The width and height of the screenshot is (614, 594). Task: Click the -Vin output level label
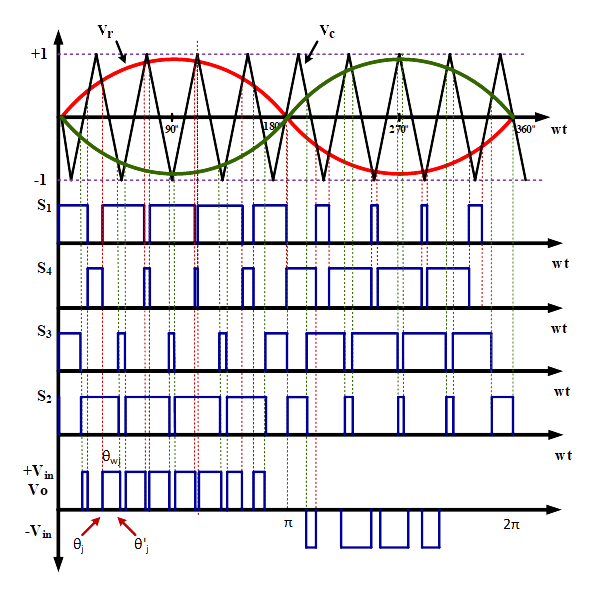38,532
